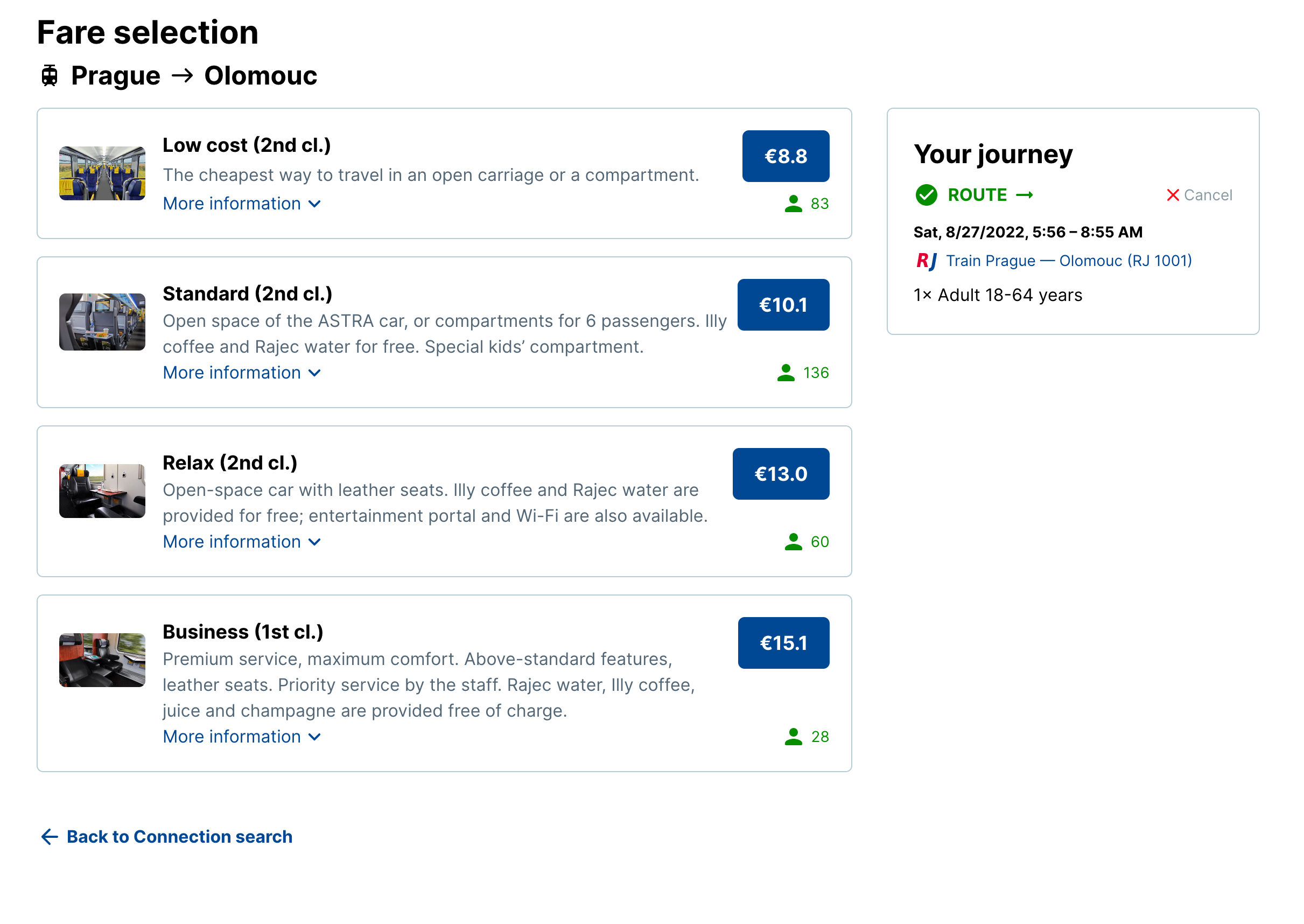Open Train Prague — Olomouc (RJ 1001) link
Image resolution: width=1304 pixels, height=924 pixels.
(1069, 261)
